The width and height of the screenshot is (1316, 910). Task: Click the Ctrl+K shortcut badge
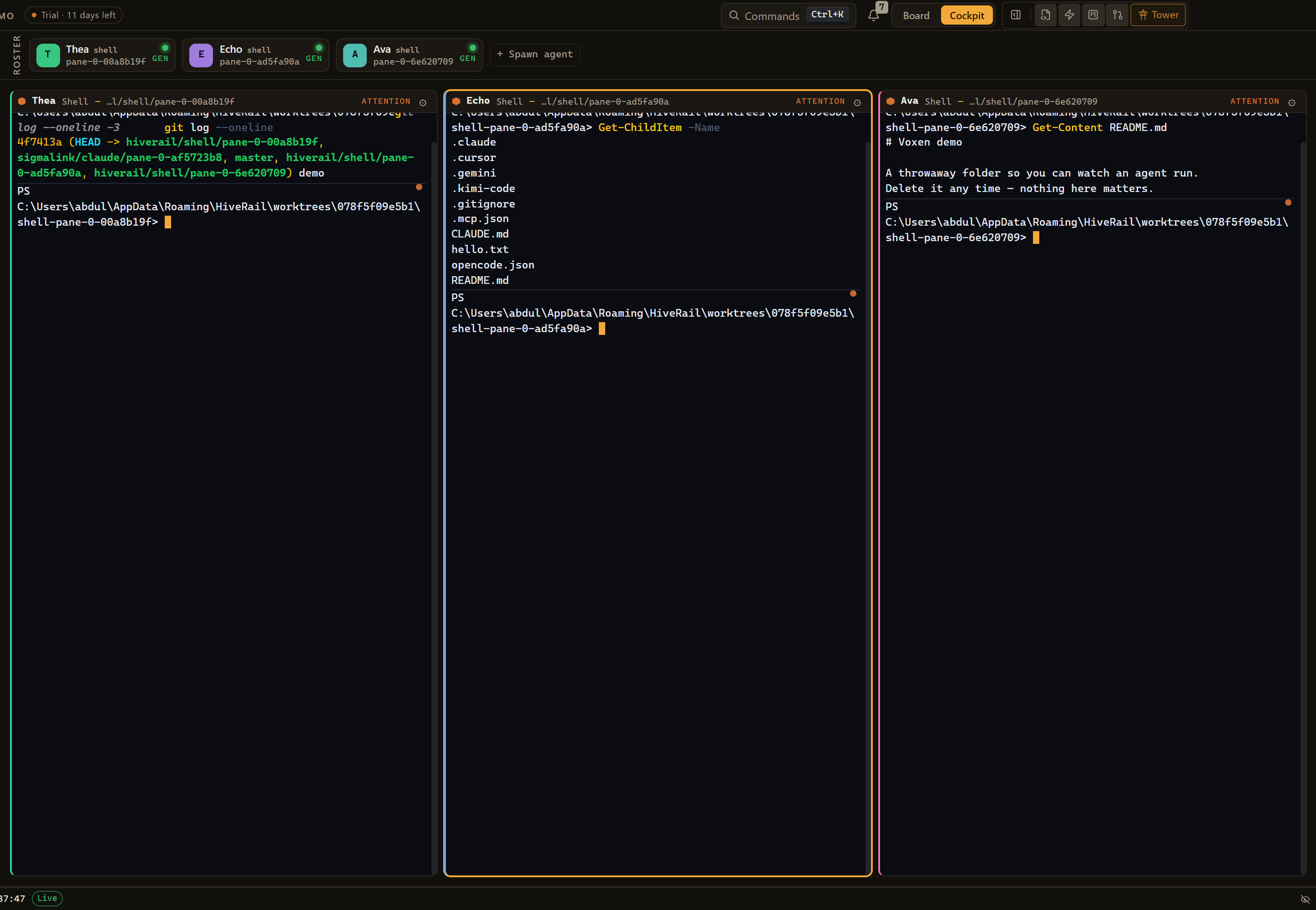[827, 15]
